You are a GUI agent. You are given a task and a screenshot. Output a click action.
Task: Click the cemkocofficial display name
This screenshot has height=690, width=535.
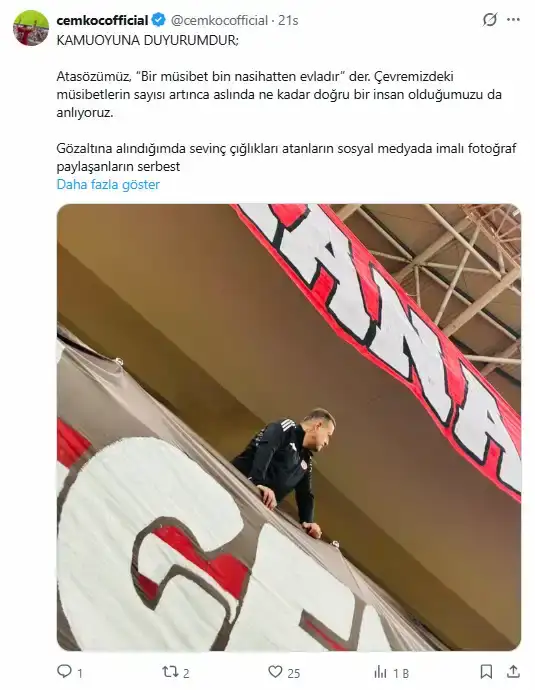102,20
